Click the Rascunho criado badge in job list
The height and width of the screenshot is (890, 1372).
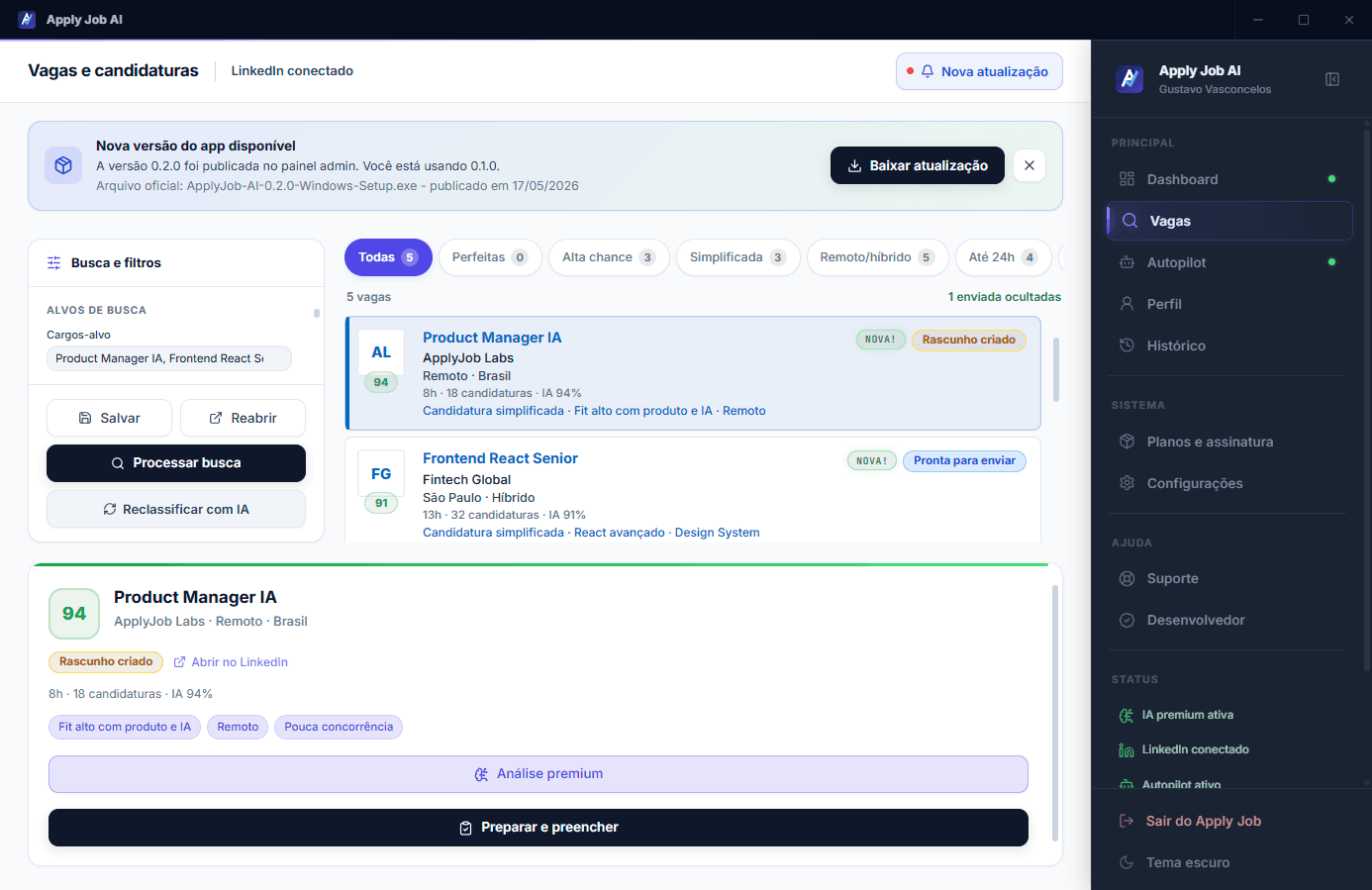[969, 340]
